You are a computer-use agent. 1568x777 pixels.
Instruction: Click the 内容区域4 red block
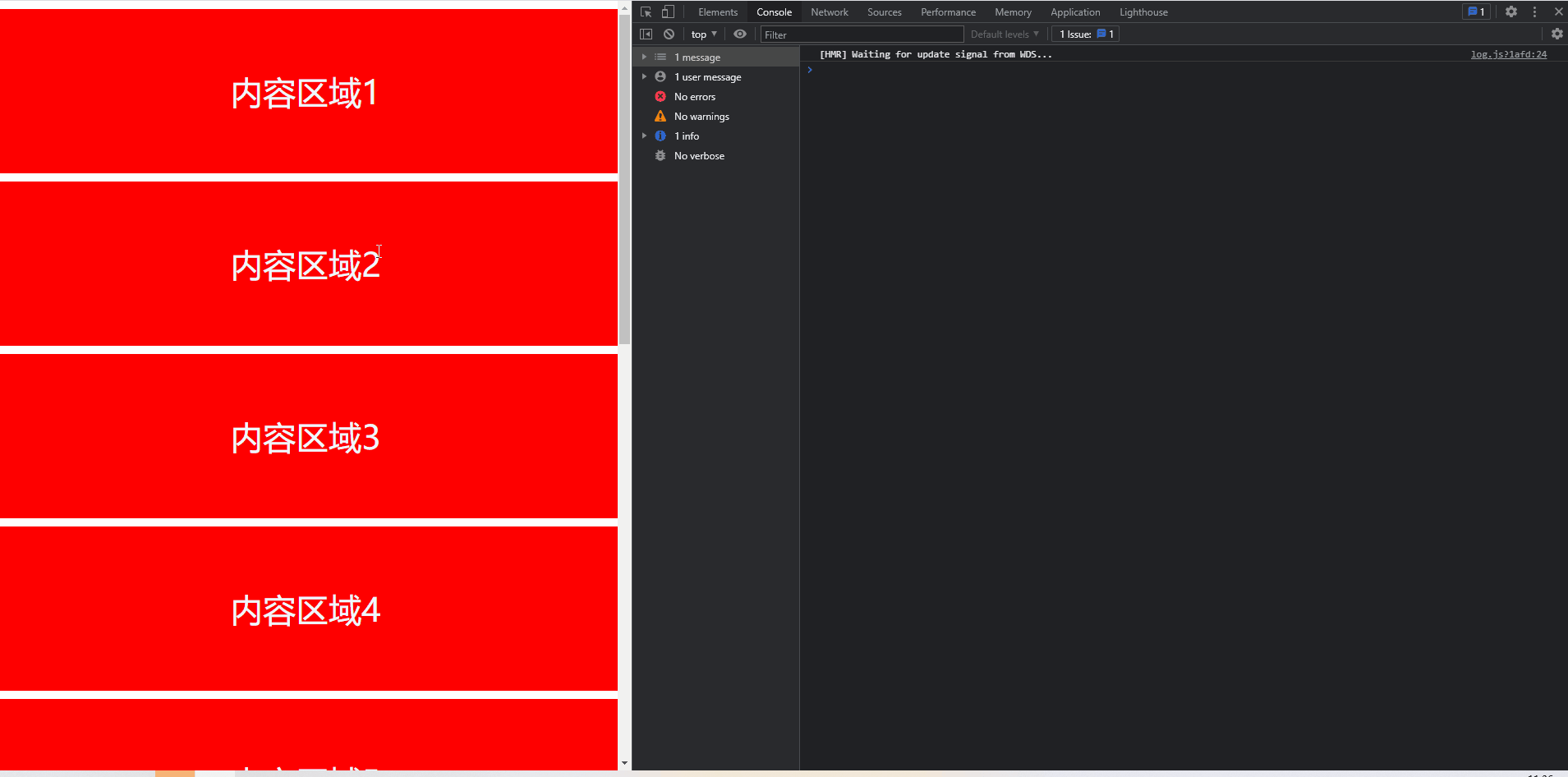309,609
